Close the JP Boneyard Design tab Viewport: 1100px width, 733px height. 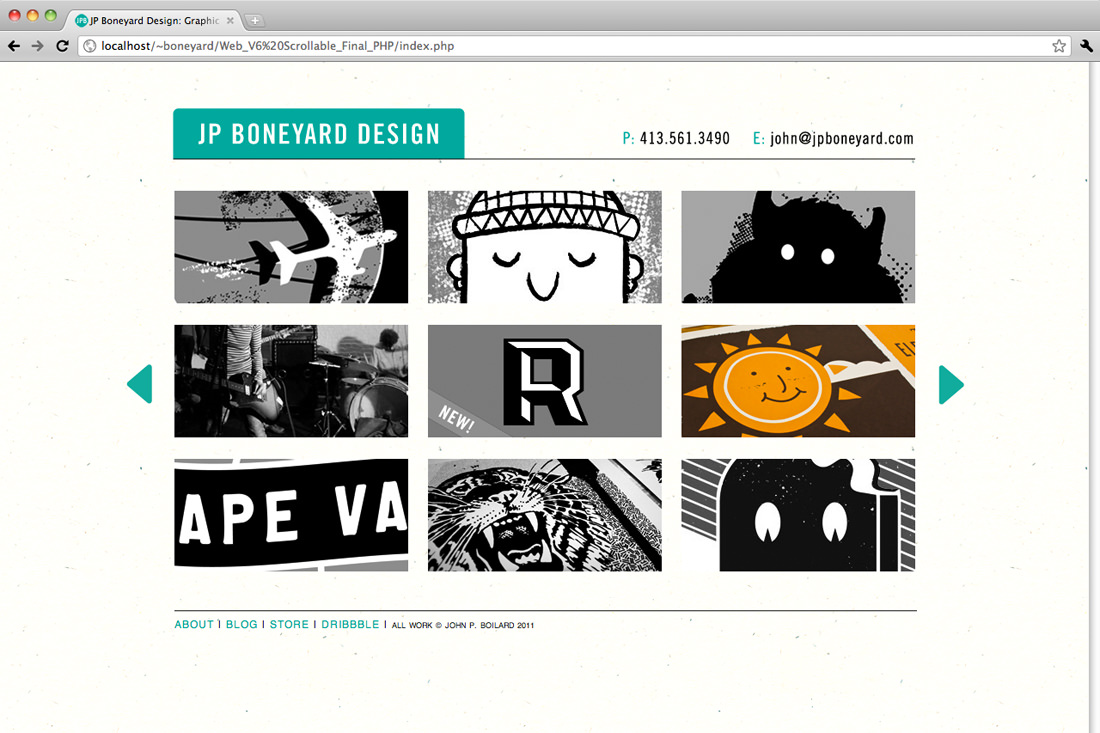230,21
